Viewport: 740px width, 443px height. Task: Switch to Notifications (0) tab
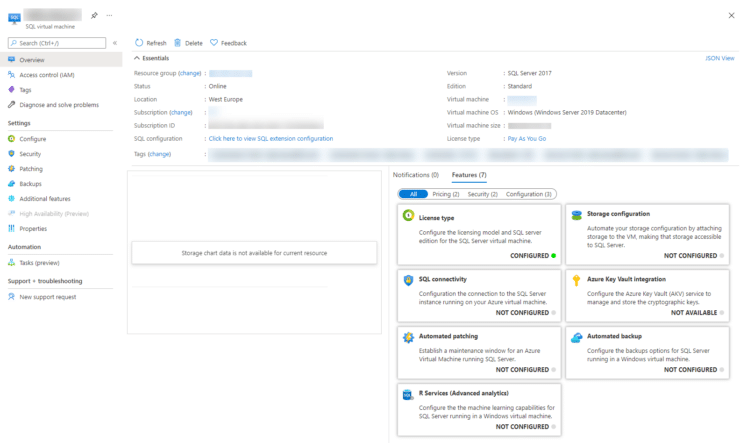[416, 175]
